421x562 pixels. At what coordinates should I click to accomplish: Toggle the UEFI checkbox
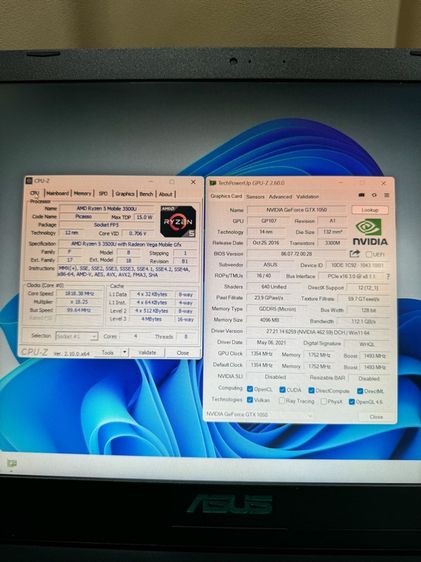(x=369, y=254)
